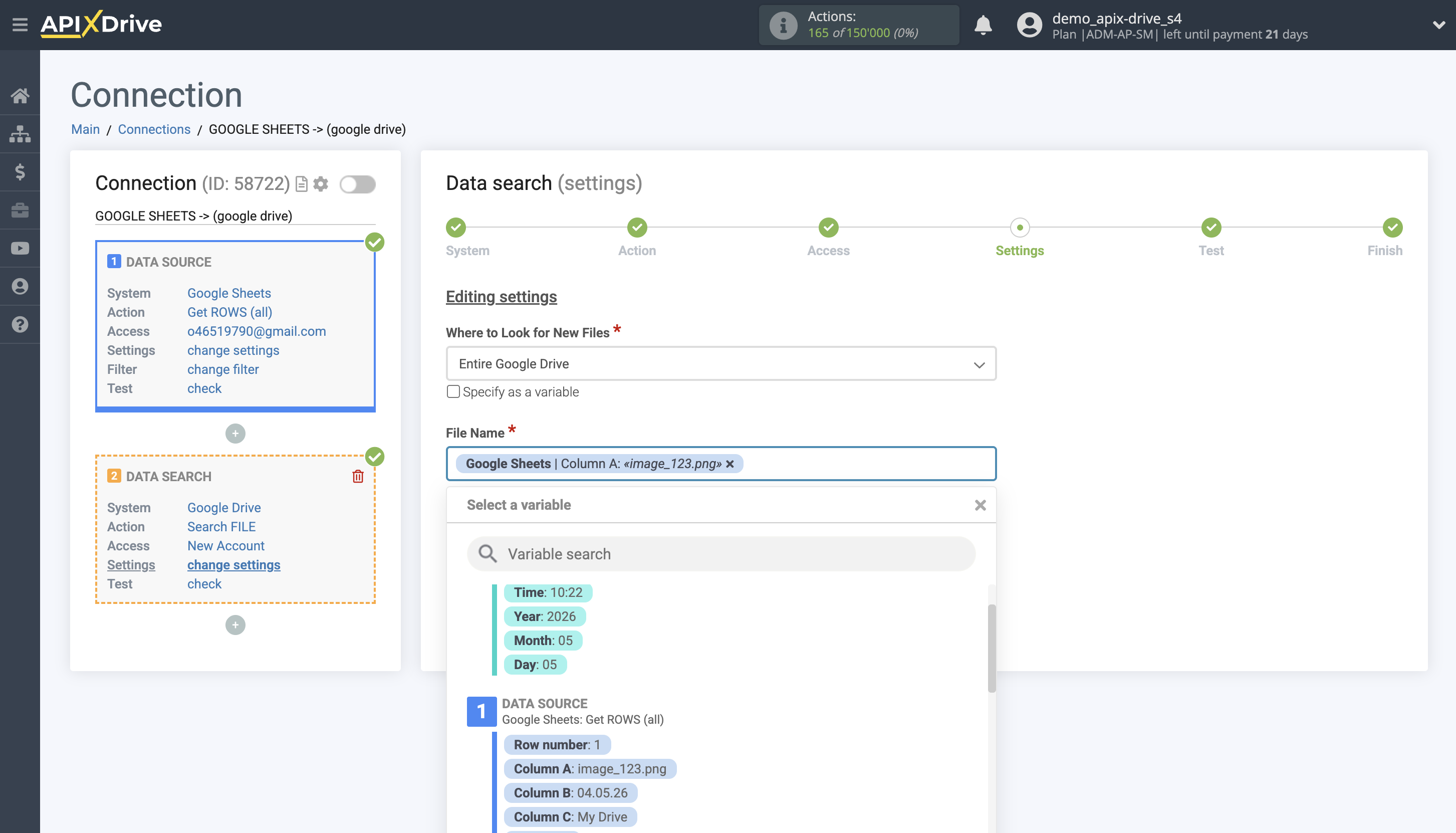The height and width of the screenshot is (833, 1456).
Task: Click the New Account access link
Action: [226, 546]
